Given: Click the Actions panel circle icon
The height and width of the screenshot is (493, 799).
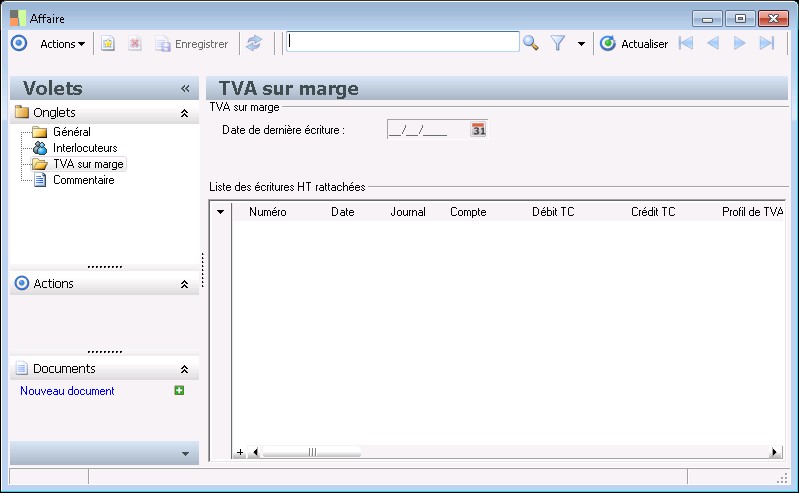Looking at the screenshot, I should click(22, 283).
